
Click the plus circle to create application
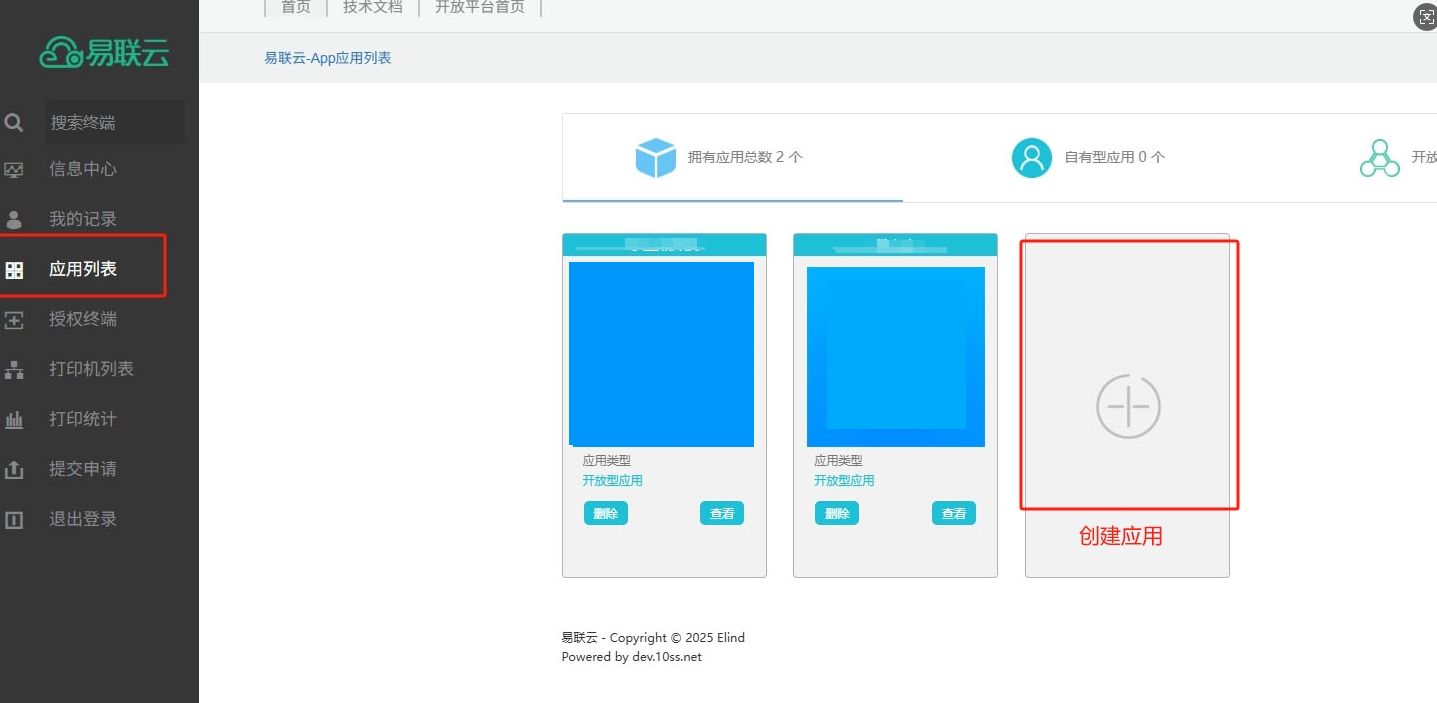tap(1128, 407)
